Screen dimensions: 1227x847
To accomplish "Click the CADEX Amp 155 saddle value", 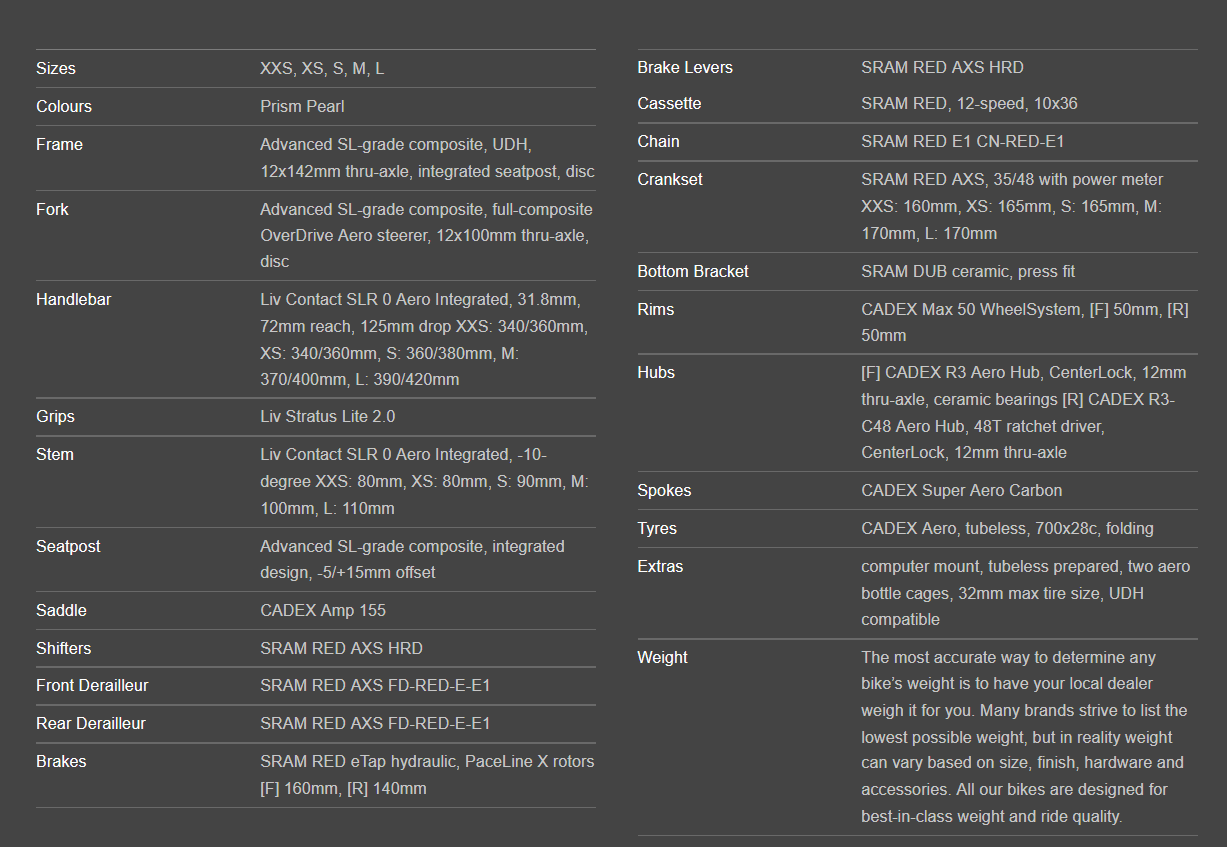I will click(x=323, y=611).
